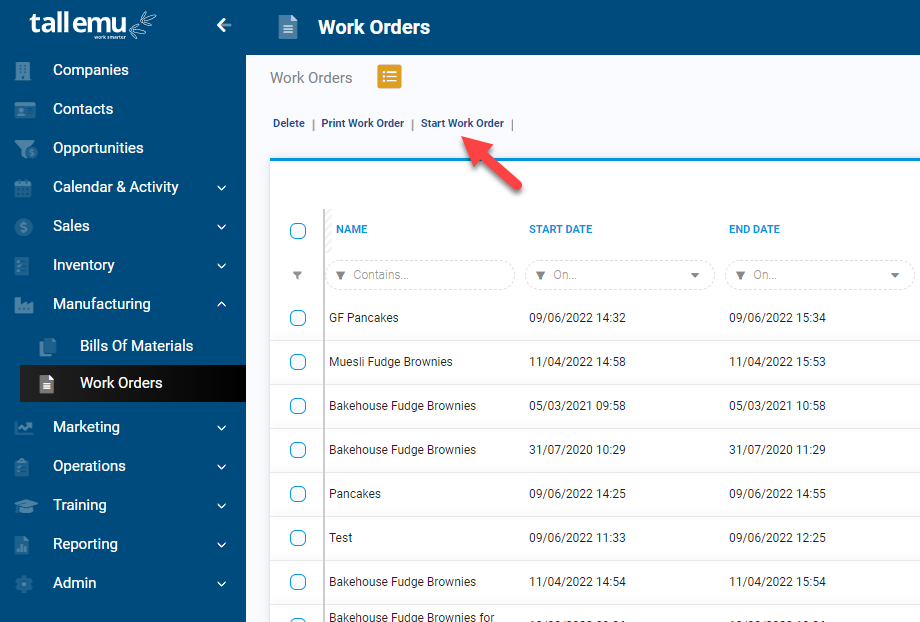Click the Inventory sidebar icon

point(22,266)
